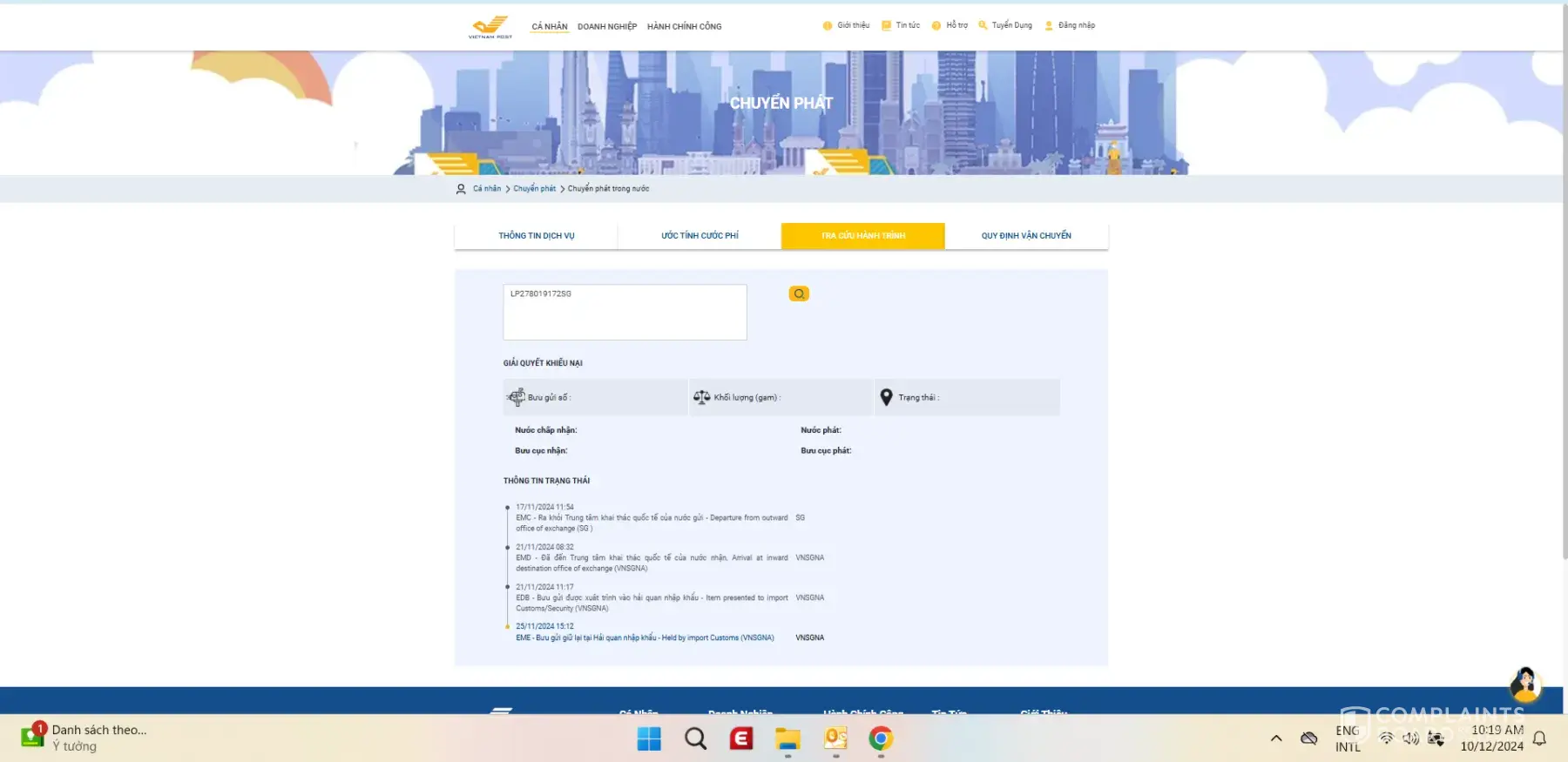Click the Windows Start button

point(649,739)
